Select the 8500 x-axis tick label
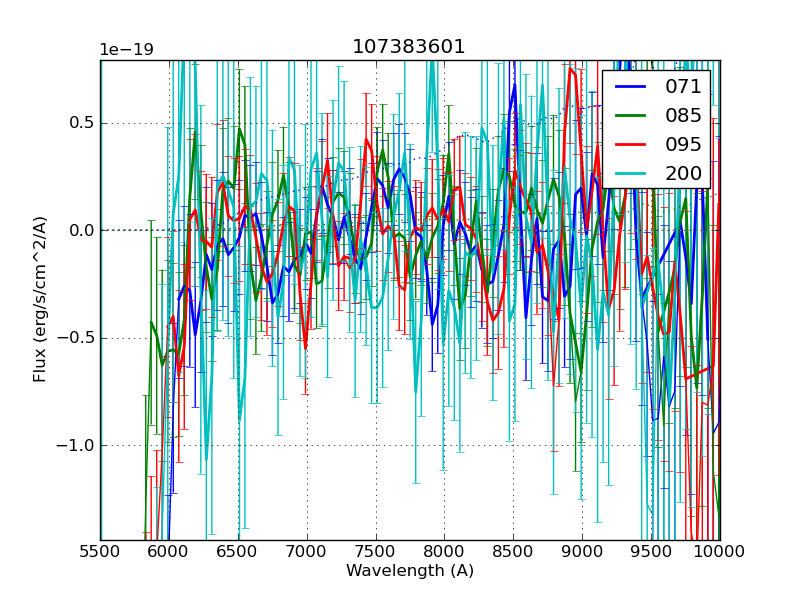800x600 pixels. click(513, 551)
